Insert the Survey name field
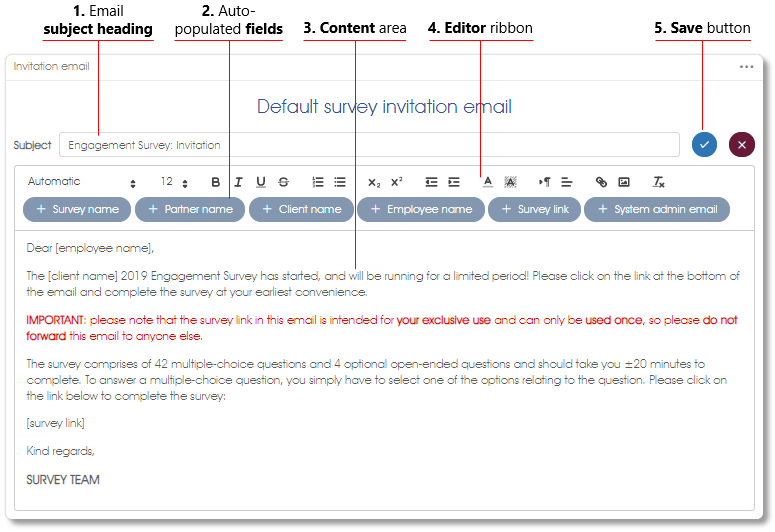Image resolution: width=775 pixels, height=532 pixels. (77, 210)
